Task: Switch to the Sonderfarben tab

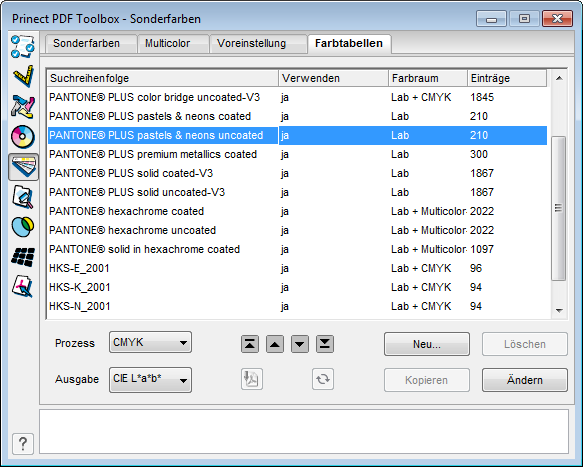Action: [x=91, y=44]
